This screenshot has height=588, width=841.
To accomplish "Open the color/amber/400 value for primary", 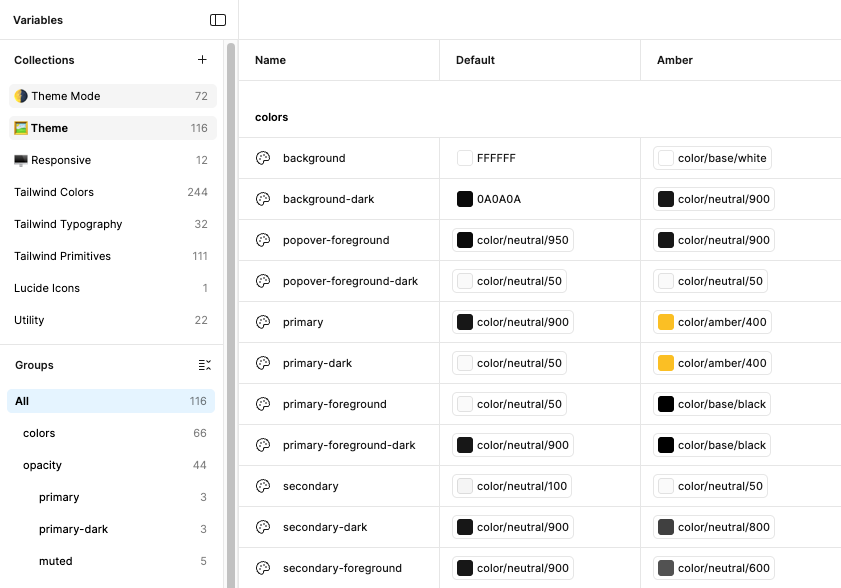I will coord(713,322).
